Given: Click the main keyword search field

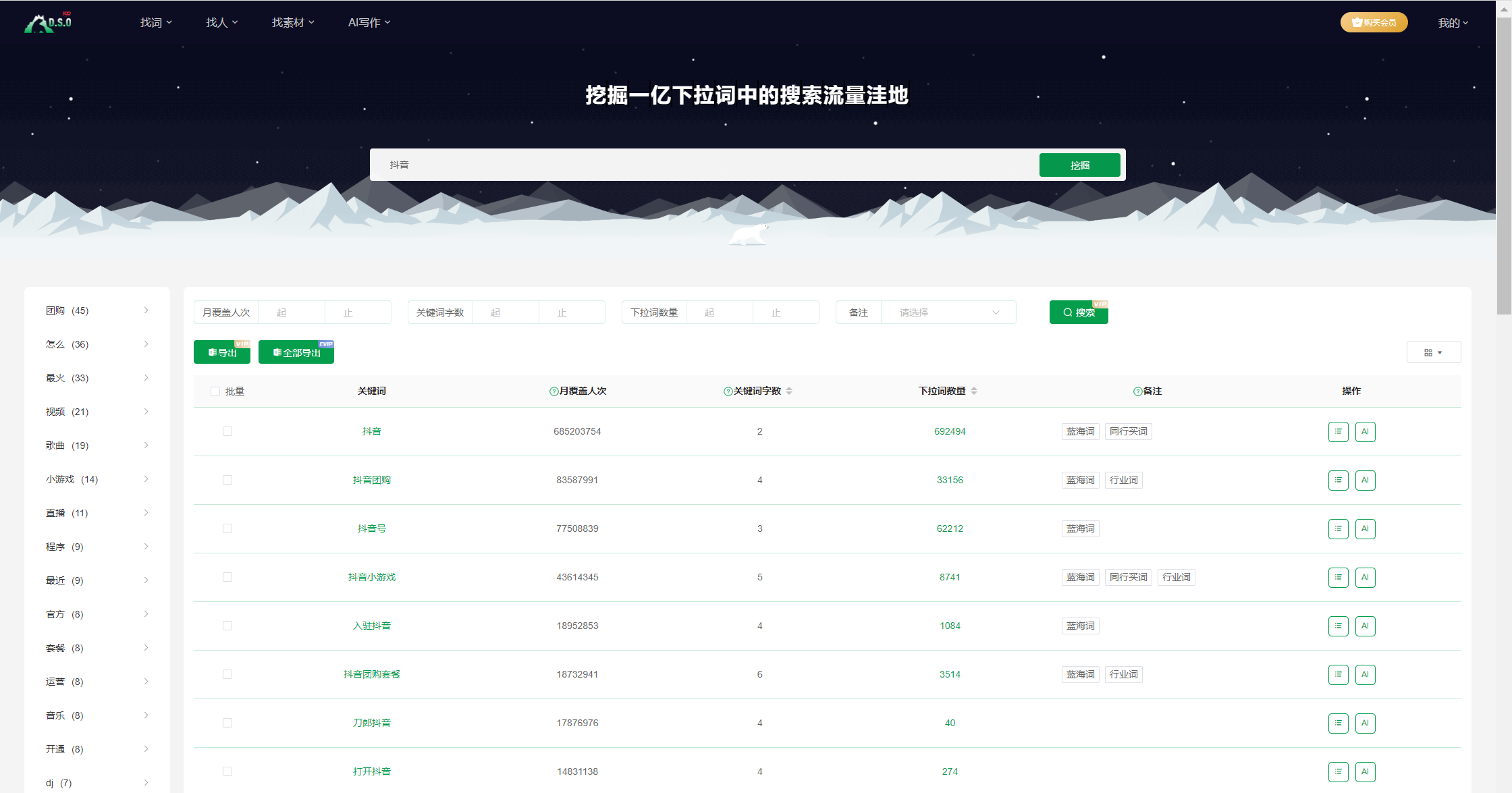Looking at the screenshot, I should tap(704, 165).
